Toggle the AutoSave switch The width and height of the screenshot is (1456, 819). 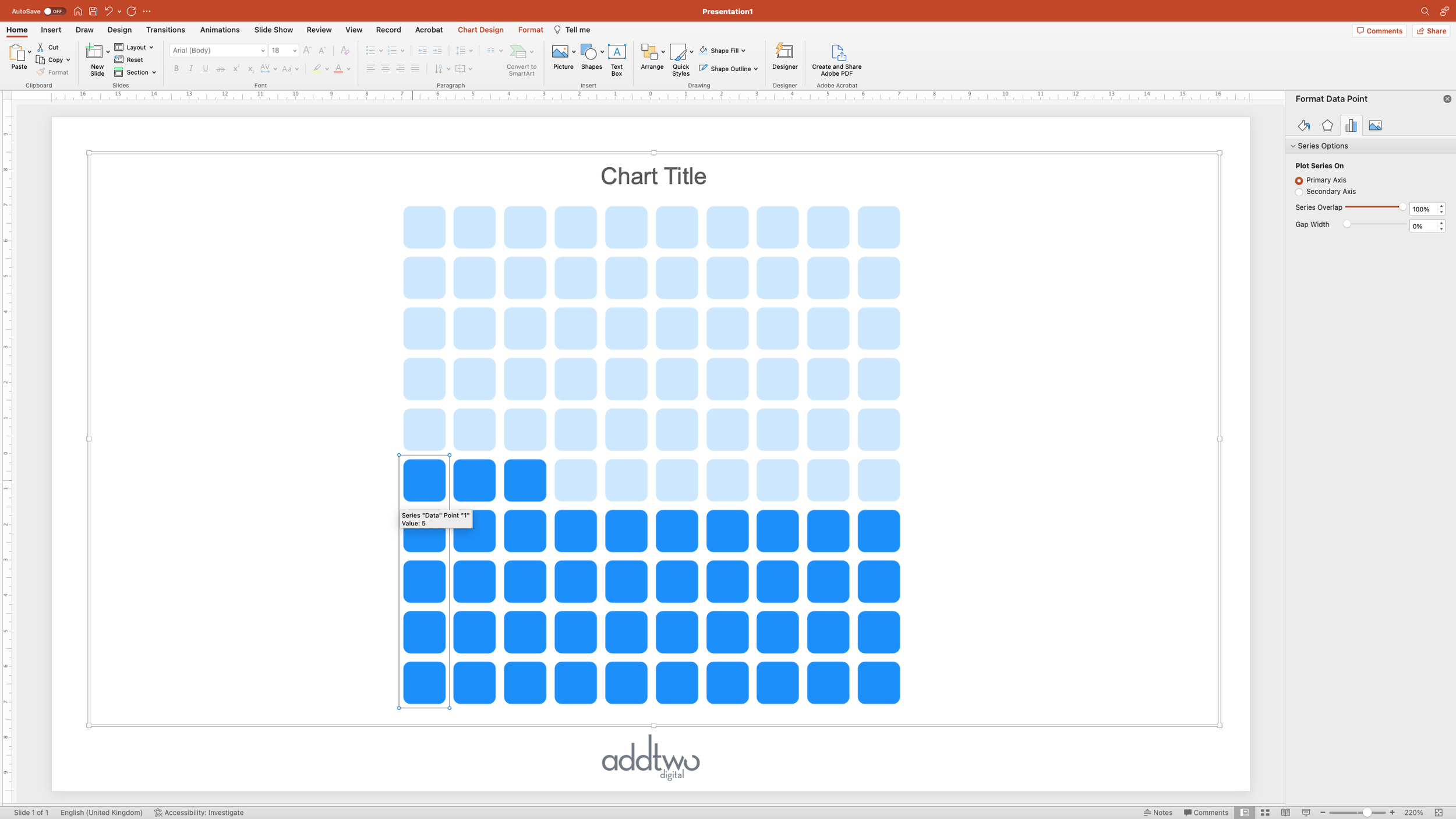[54, 11]
